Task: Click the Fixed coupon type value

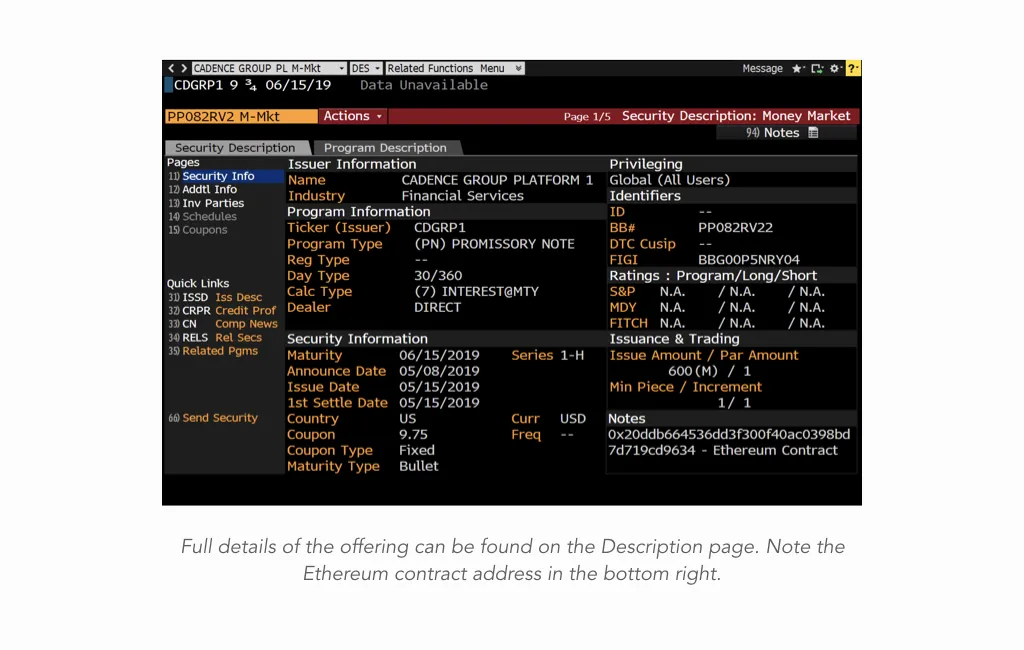Action: click(417, 450)
